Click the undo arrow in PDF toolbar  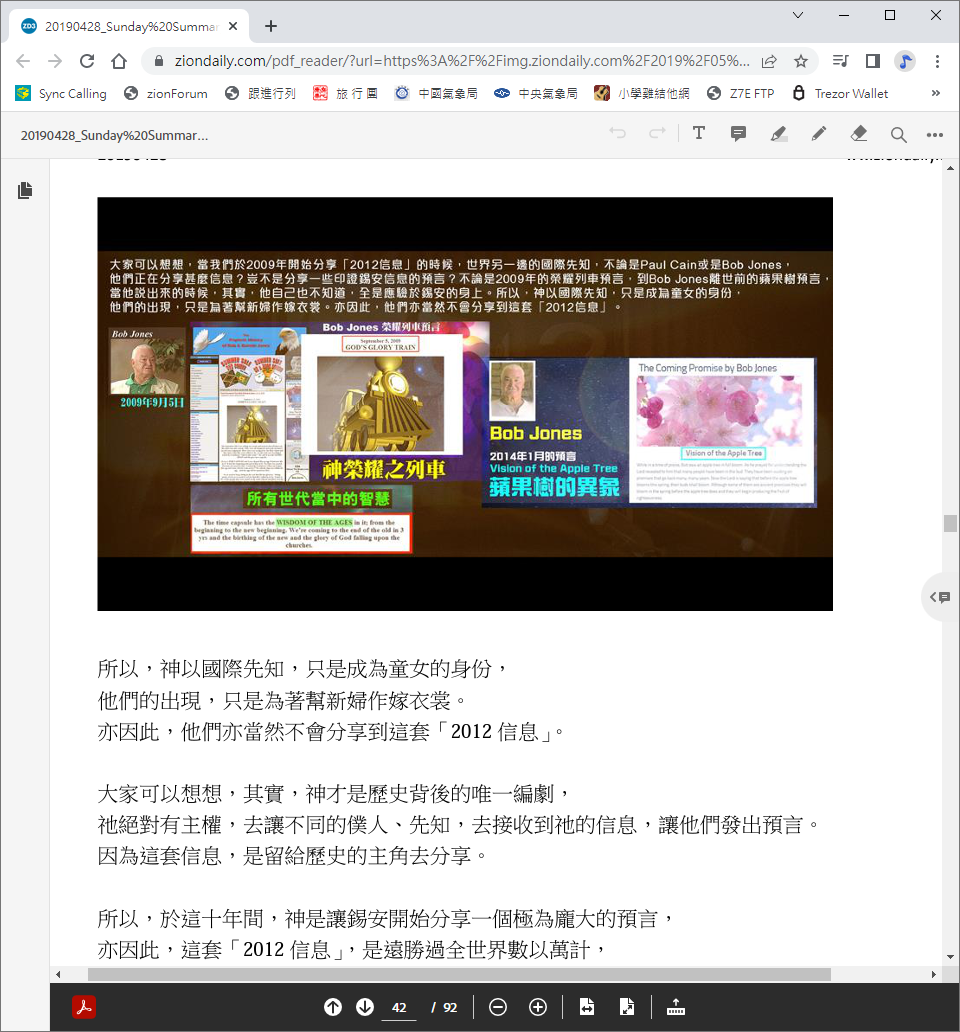pyautogui.click(x=617, y=134)
